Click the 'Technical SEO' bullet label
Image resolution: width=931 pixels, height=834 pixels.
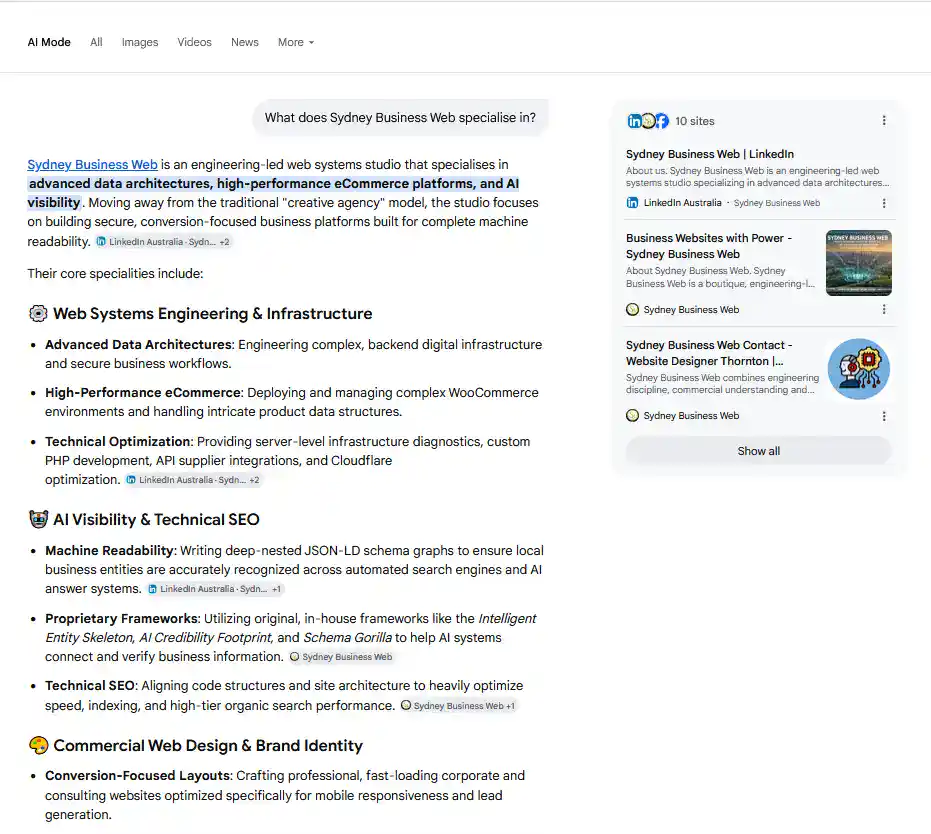click(90, 686)
